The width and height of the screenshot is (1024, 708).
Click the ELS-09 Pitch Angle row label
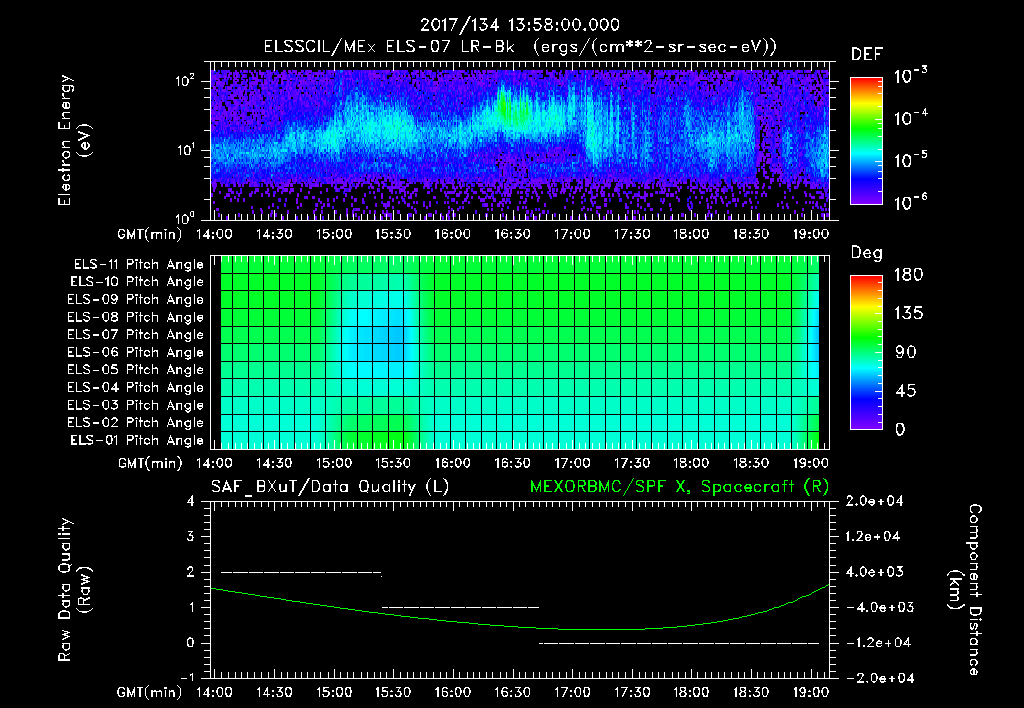pyautogui.click(x=136, y=300)
